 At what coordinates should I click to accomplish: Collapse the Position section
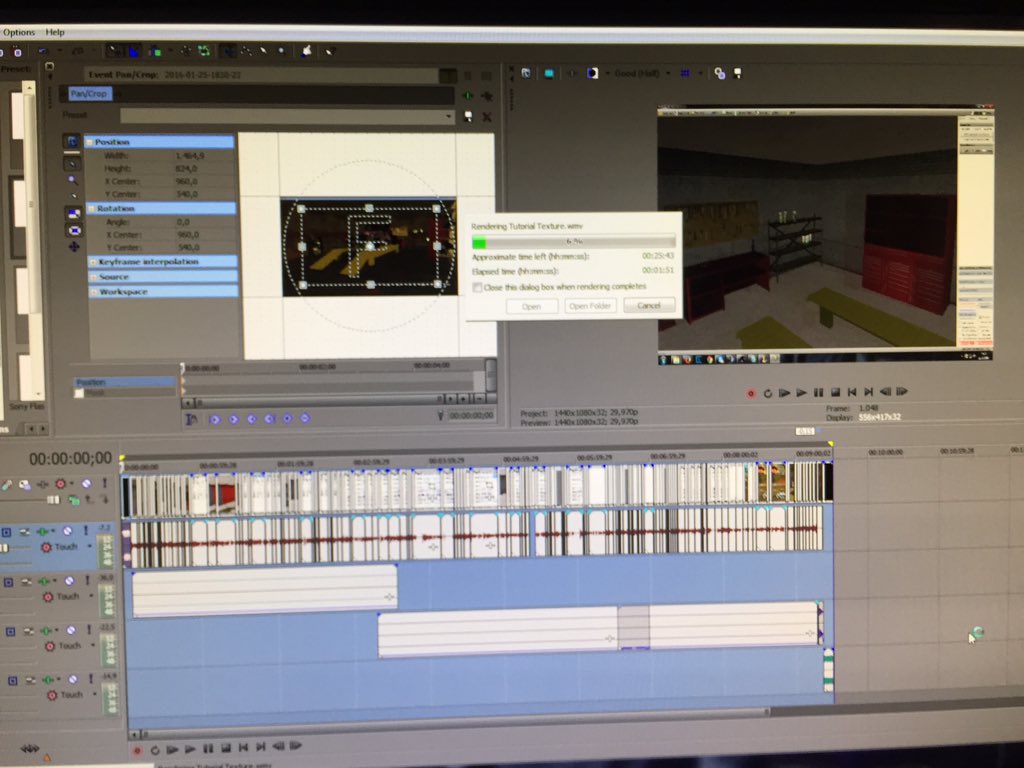90,142
